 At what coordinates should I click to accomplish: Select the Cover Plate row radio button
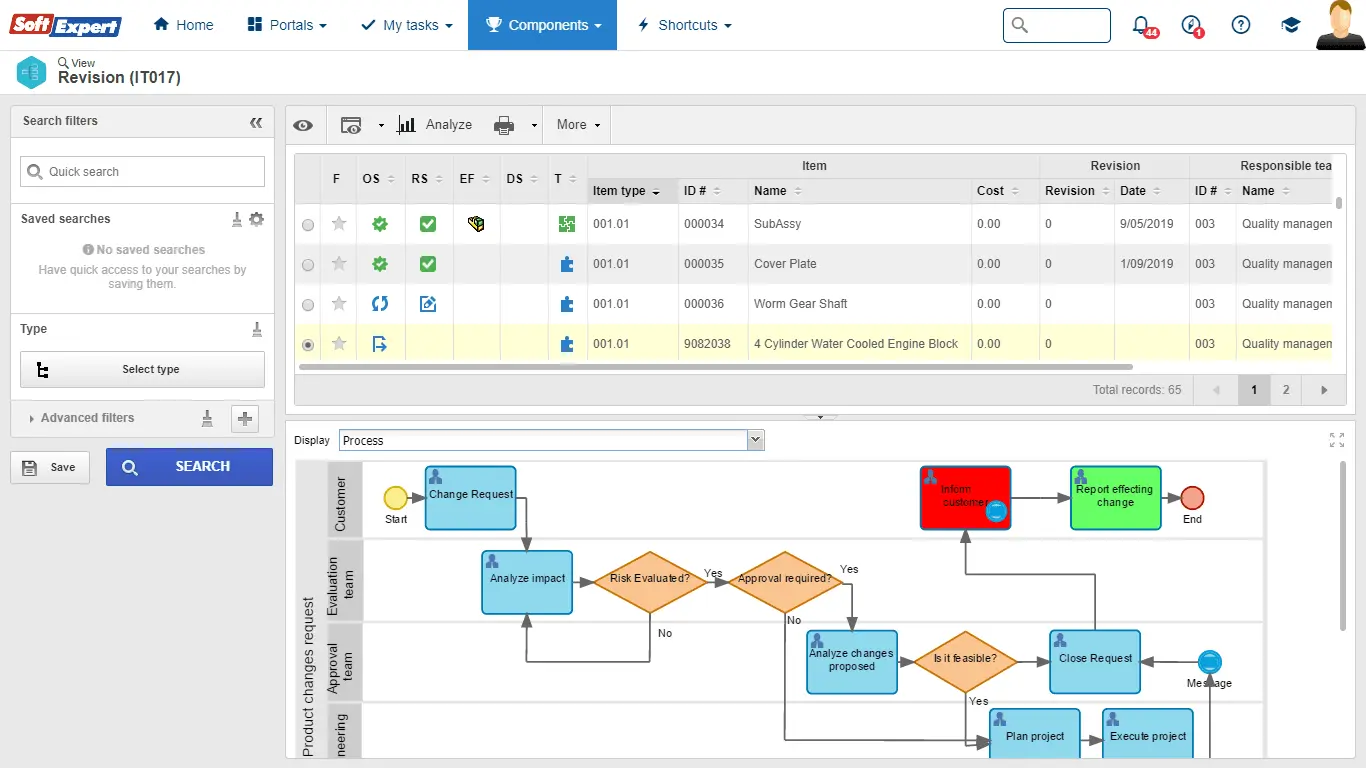[308, 265]
